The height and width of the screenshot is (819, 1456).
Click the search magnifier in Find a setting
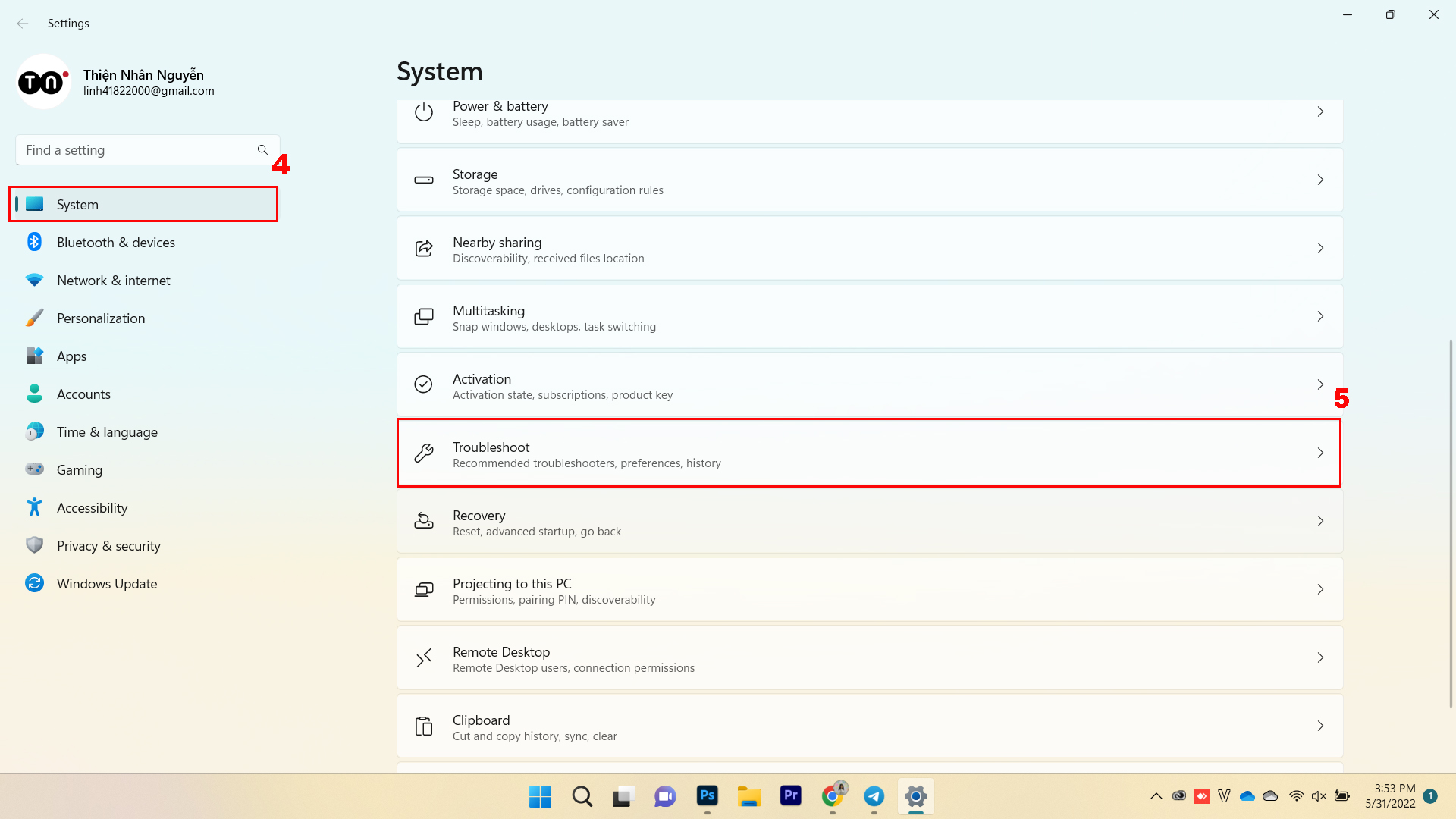click(262, 150)
